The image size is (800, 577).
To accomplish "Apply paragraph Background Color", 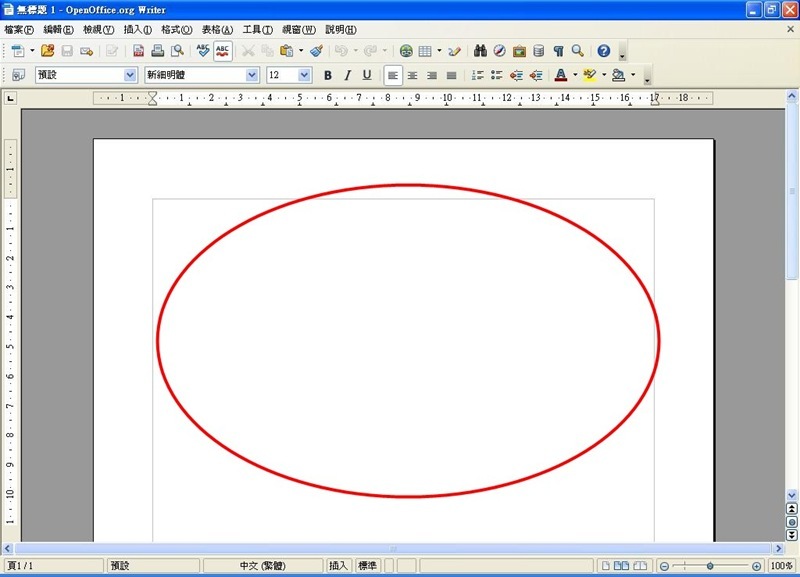I will point(618,75).
